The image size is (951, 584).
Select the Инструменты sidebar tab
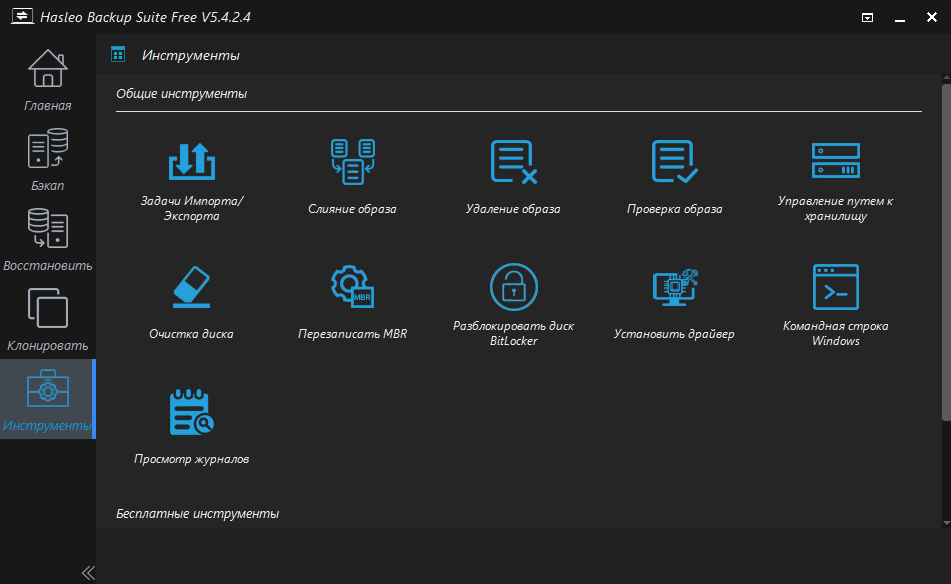(47, 399)
